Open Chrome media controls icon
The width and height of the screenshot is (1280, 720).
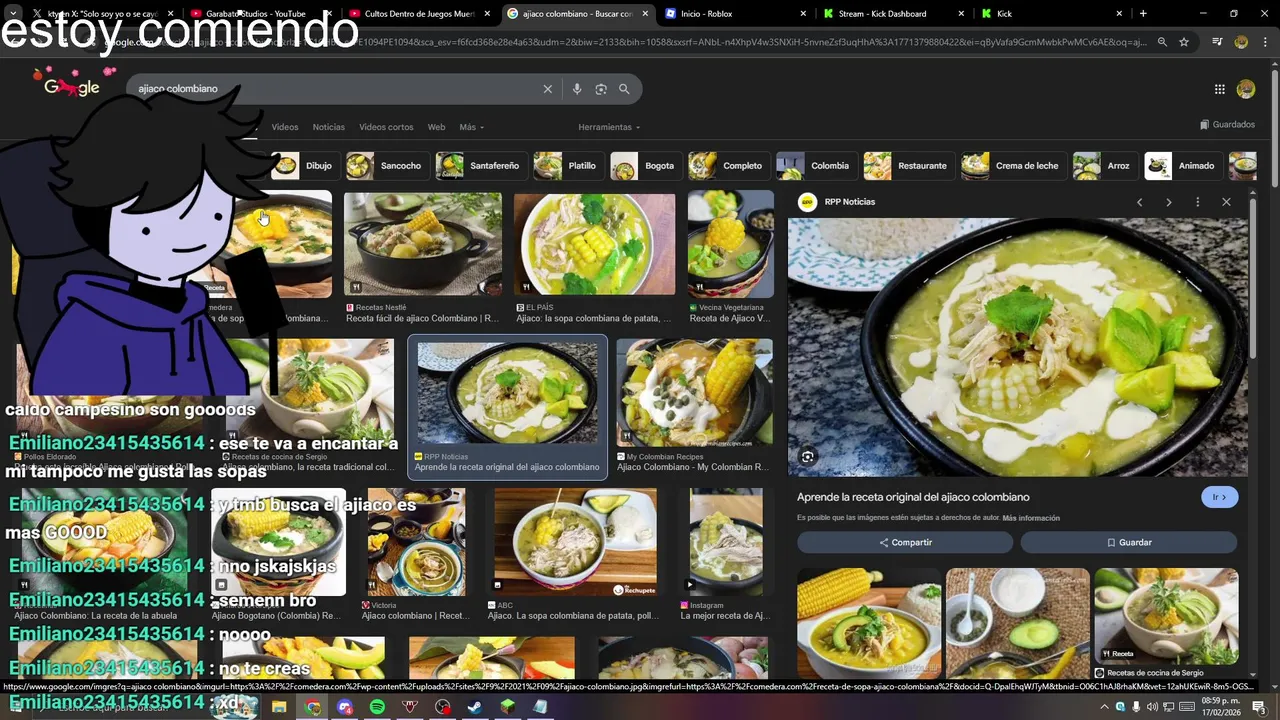pyautogui.click(x=1217, y=42)
